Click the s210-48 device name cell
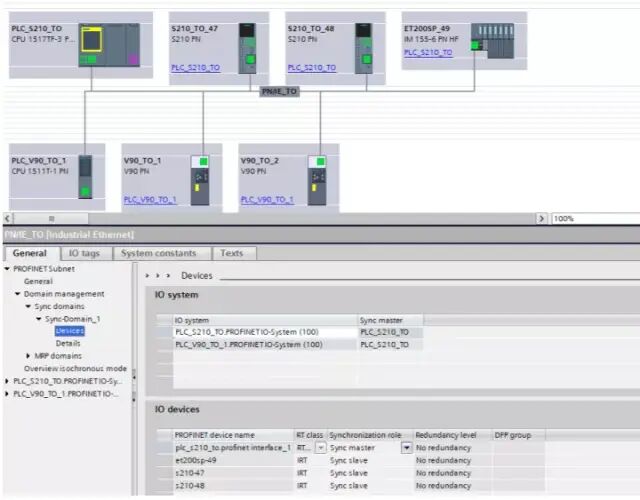This screenshot has width=640, height=500. pyautogui.click(x=233, y=486)
